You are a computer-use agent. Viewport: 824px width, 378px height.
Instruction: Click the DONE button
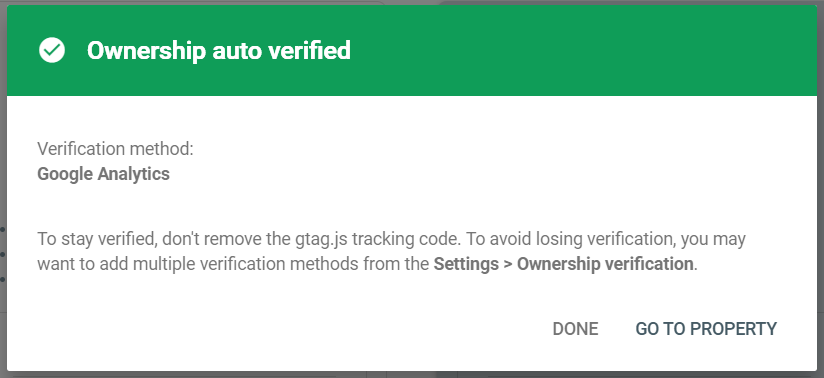[x=575, y=329]
